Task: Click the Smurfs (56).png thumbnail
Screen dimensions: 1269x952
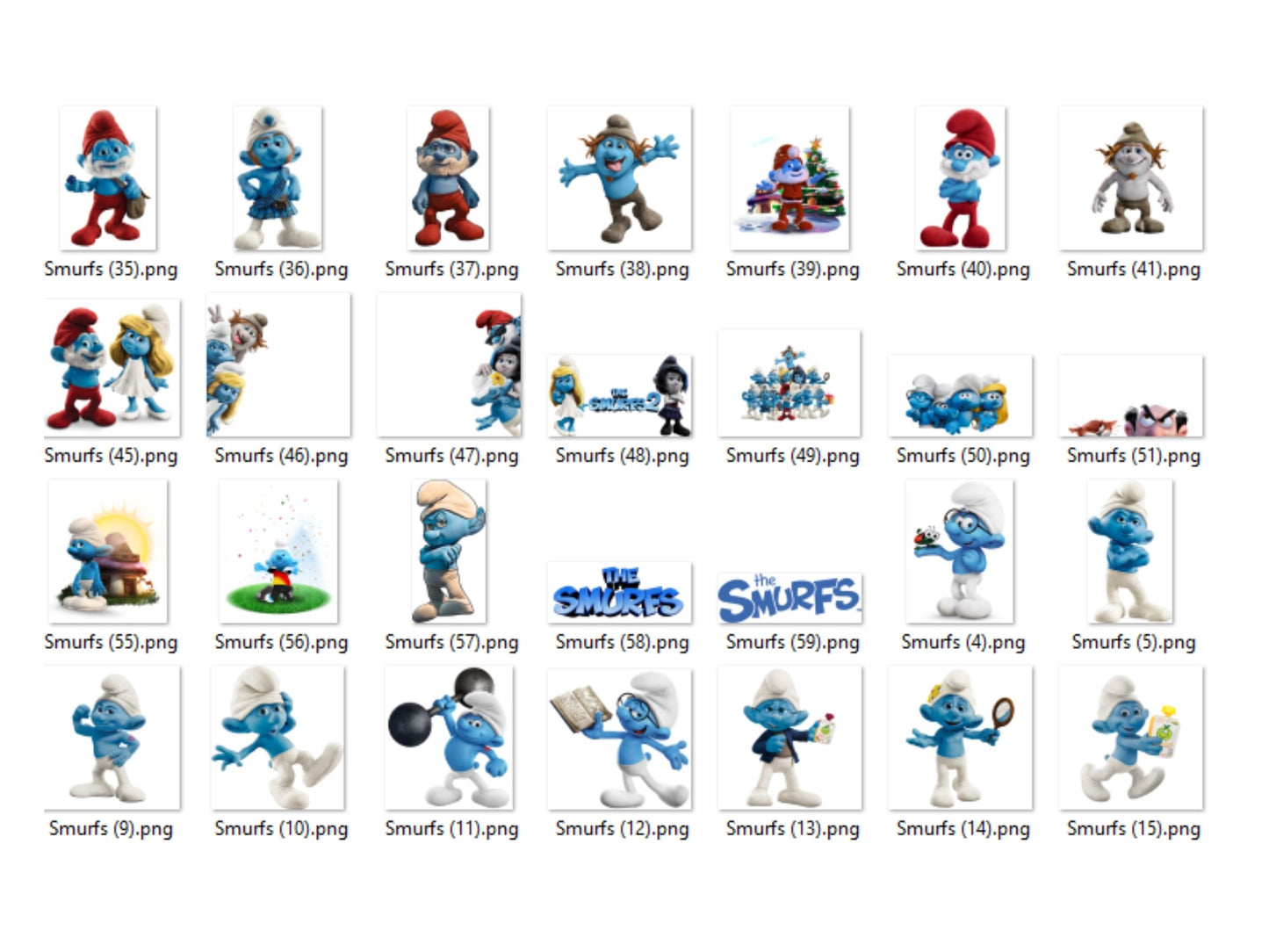Action: (x=278, y=552)
